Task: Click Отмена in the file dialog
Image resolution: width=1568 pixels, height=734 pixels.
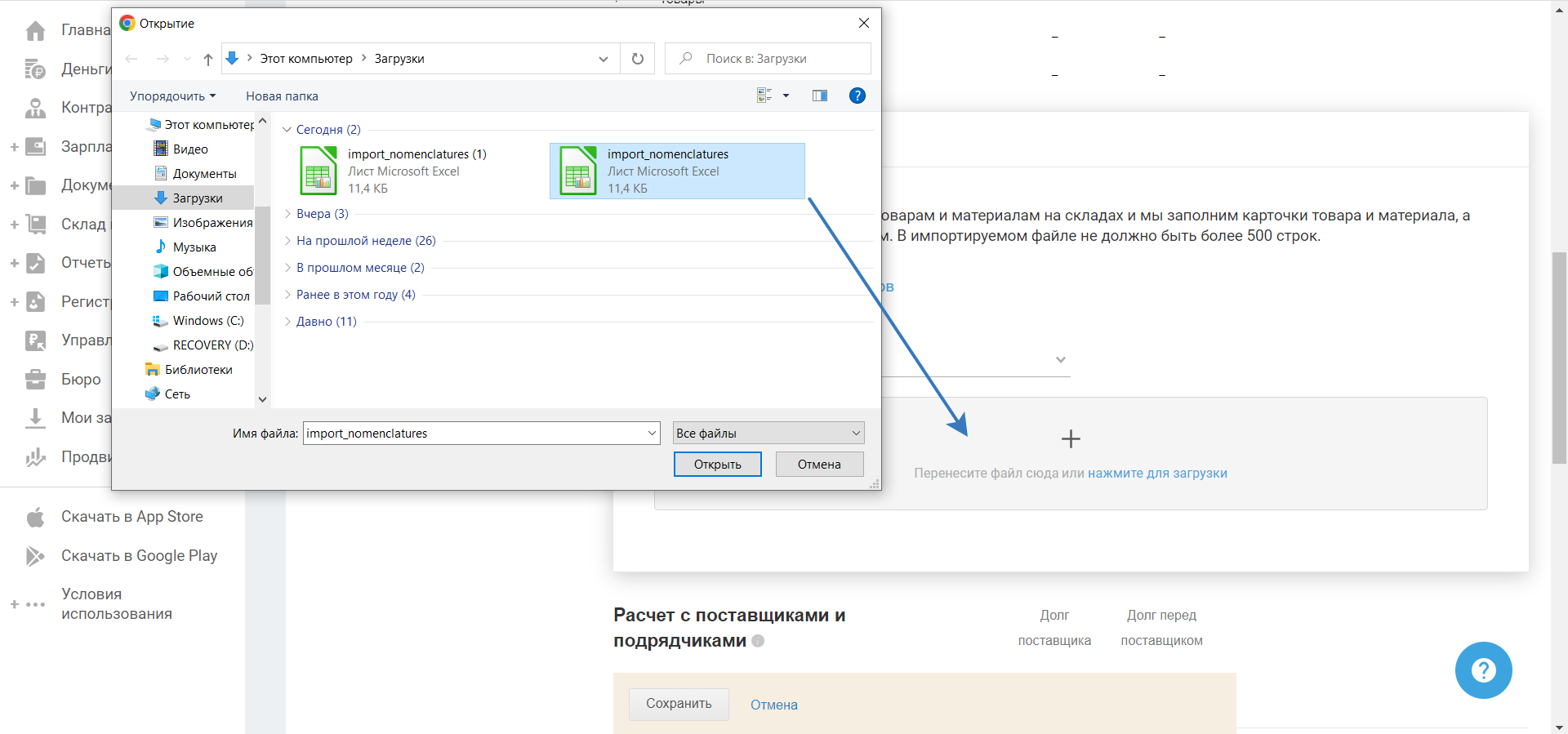Action: point(819,465)
